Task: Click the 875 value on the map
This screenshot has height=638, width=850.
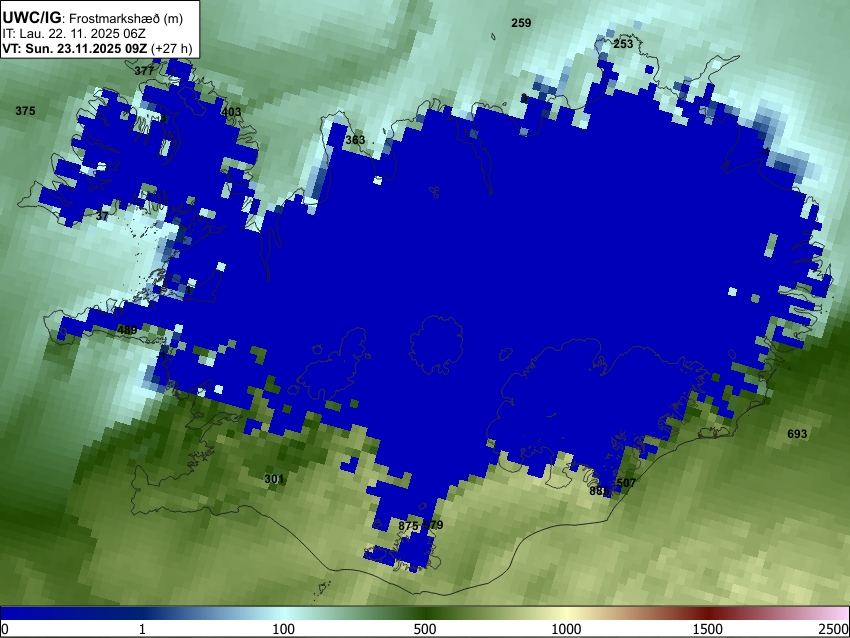Action: point(408,526)
